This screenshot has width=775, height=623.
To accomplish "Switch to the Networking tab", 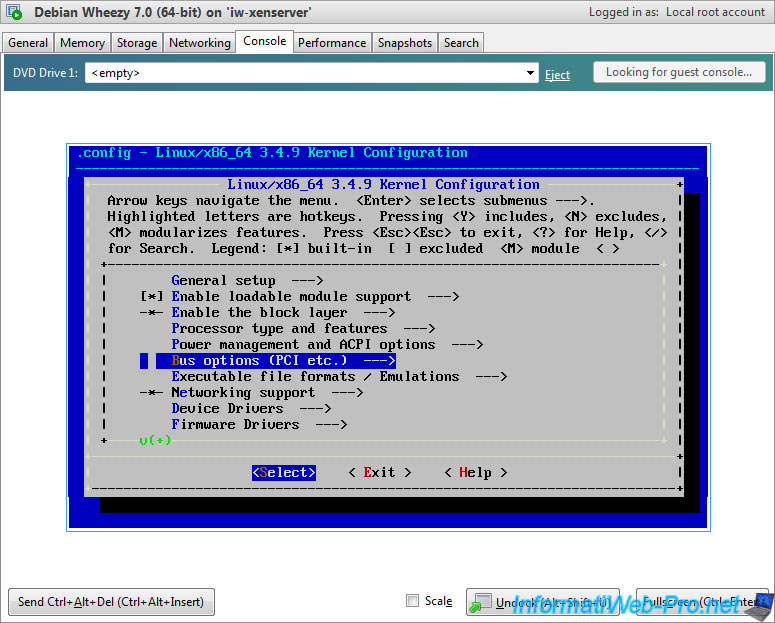I will click(x=200, y=43).
